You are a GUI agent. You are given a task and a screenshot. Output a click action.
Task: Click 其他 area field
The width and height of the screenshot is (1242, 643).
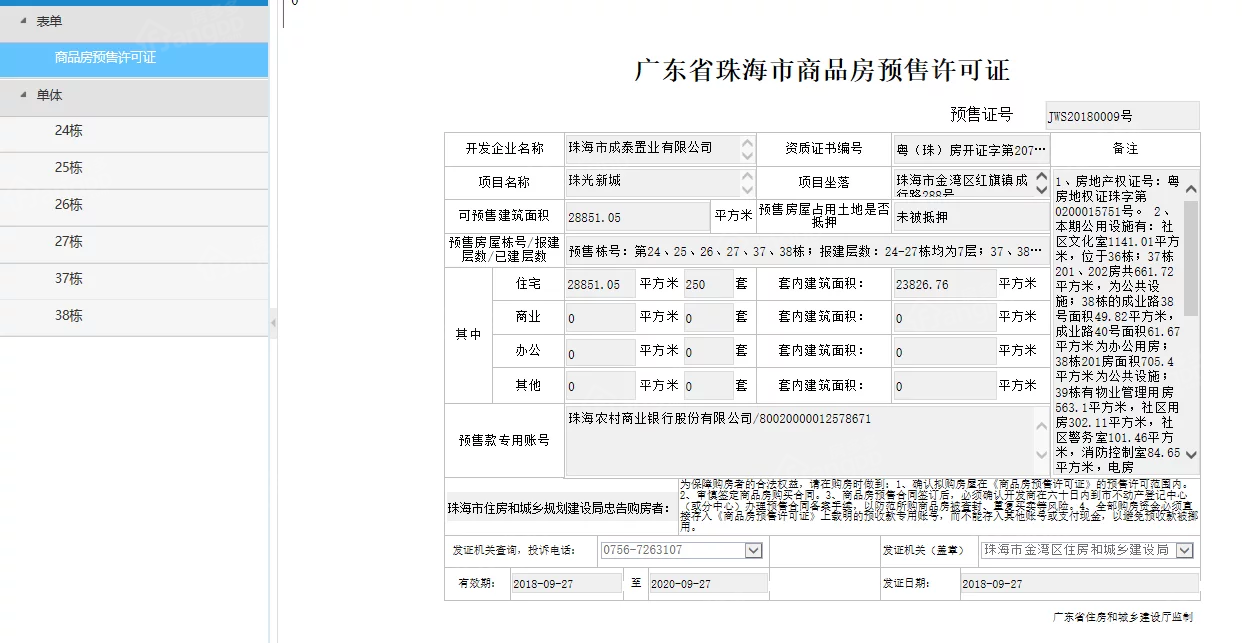600,386
